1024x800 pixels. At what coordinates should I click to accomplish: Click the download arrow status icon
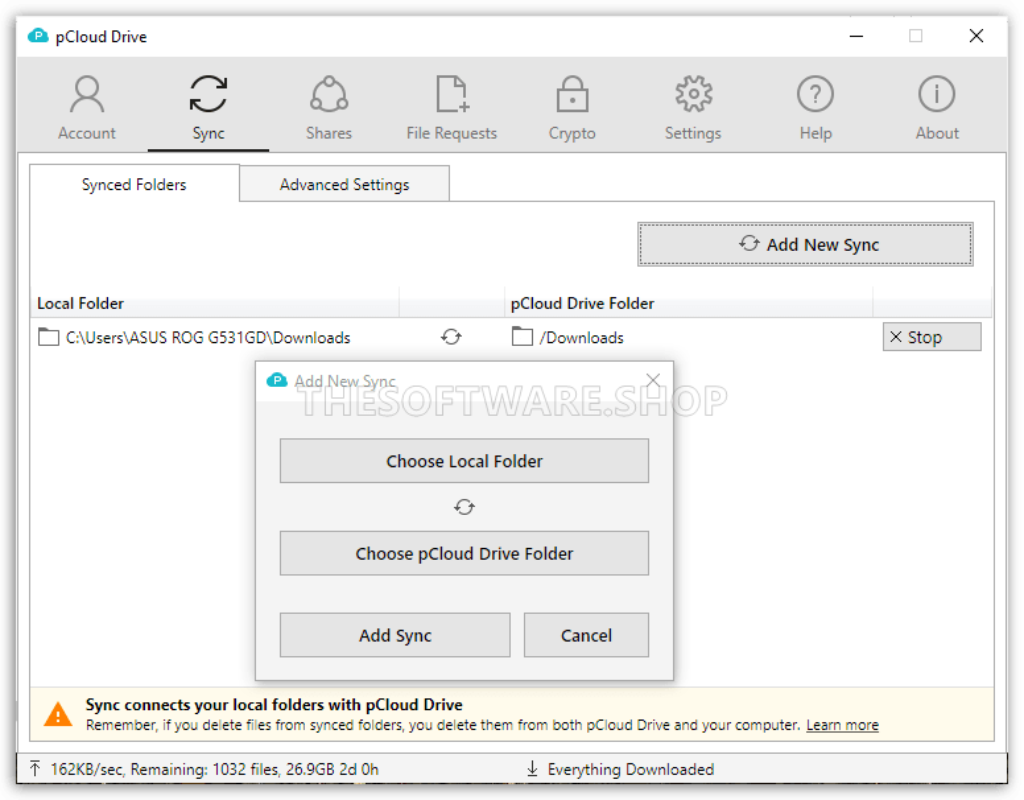click(x=532, y=769)
